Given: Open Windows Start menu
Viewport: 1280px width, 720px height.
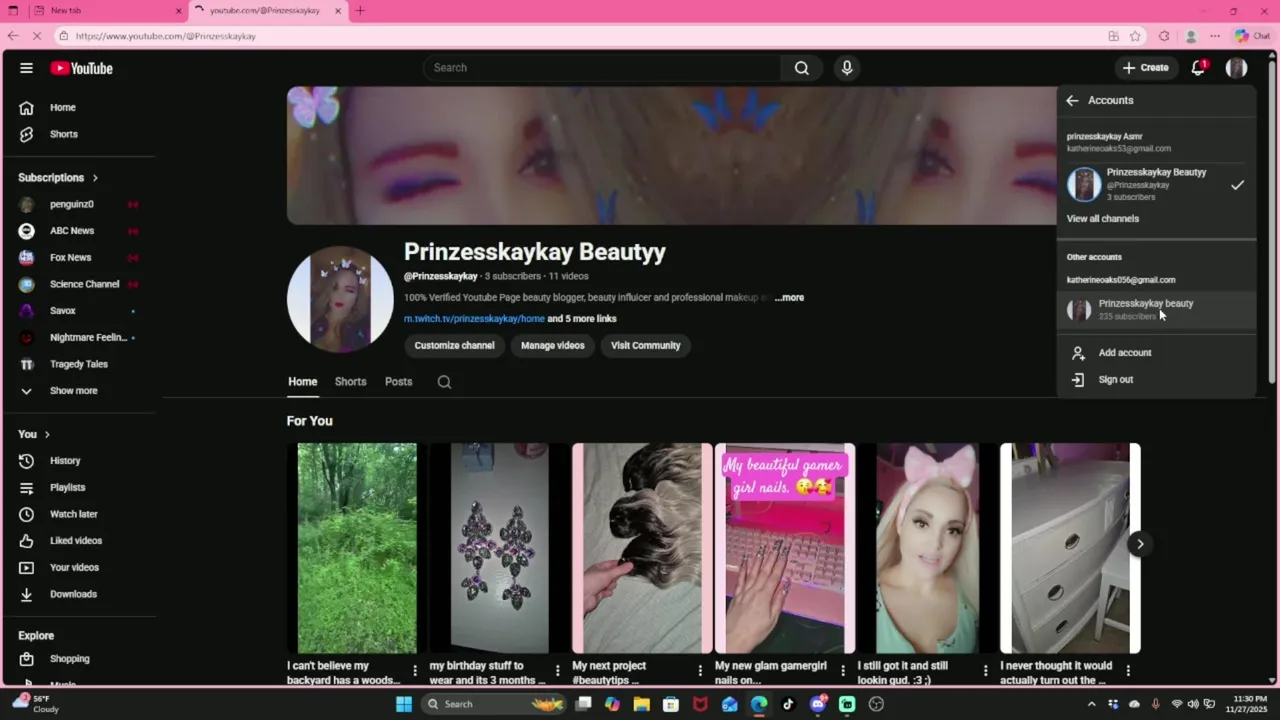Looking at the screenshot, I should click(404, 704).
